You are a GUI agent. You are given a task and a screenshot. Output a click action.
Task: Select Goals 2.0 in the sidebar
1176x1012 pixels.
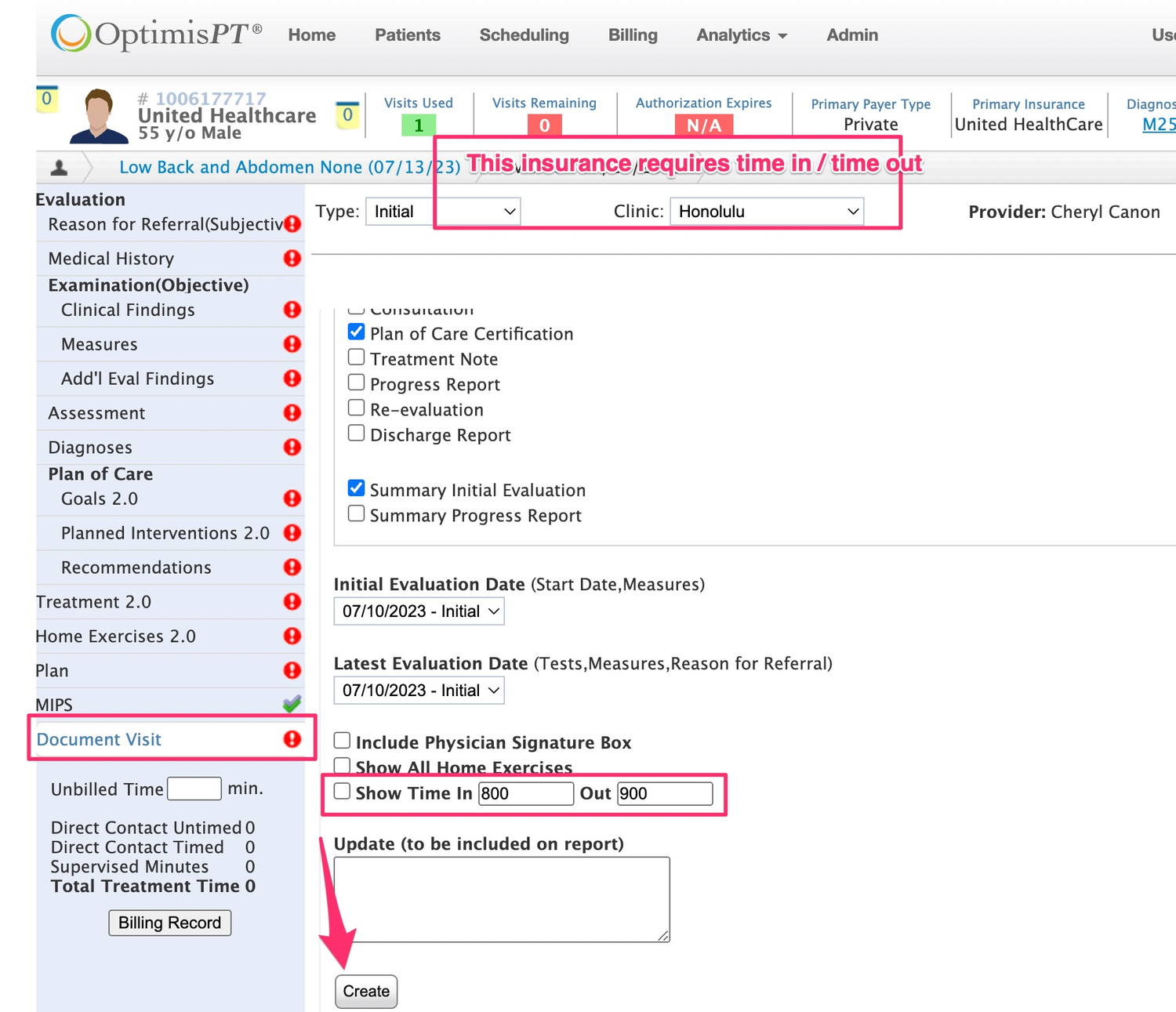click(x=100, y=499)
